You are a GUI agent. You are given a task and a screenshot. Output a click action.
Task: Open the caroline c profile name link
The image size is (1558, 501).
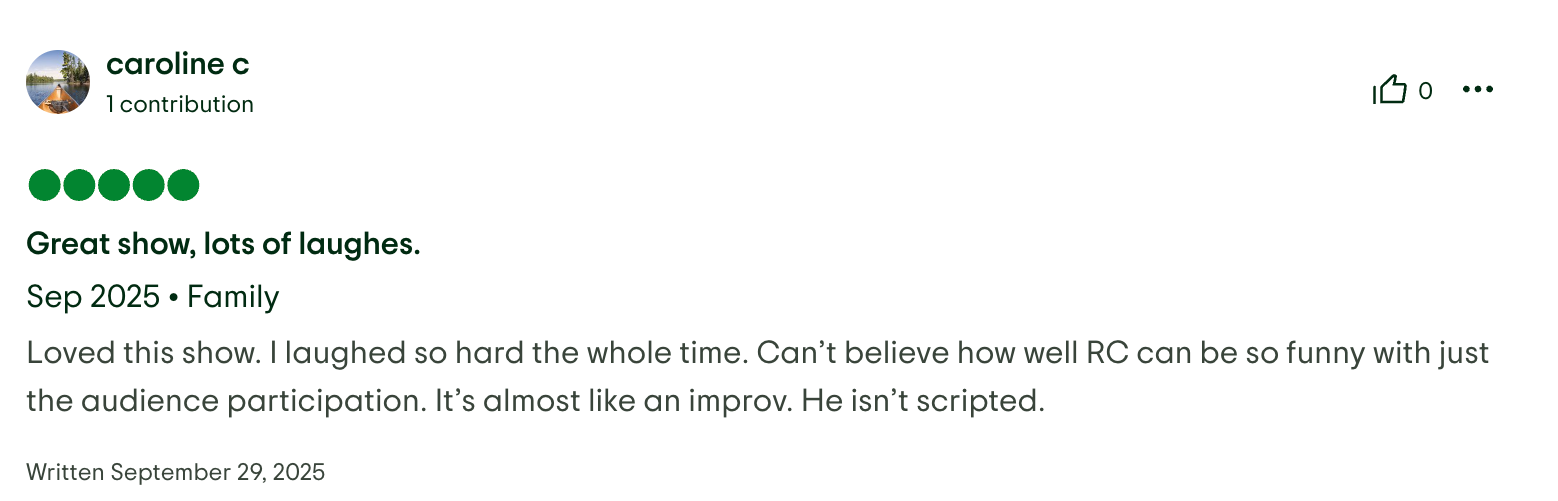click(x=177, y=64)
